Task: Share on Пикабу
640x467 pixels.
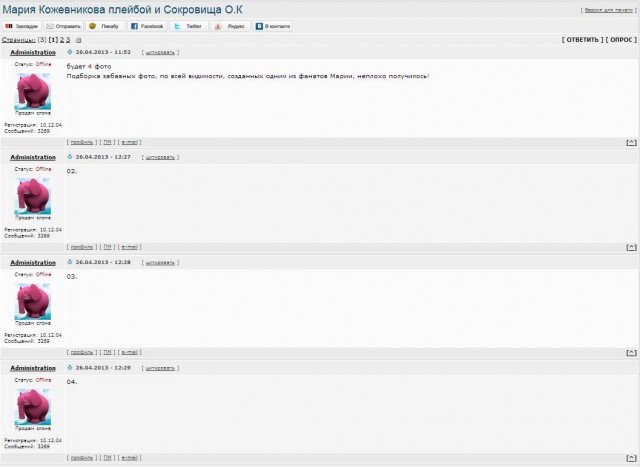Action: coord(104,26)
